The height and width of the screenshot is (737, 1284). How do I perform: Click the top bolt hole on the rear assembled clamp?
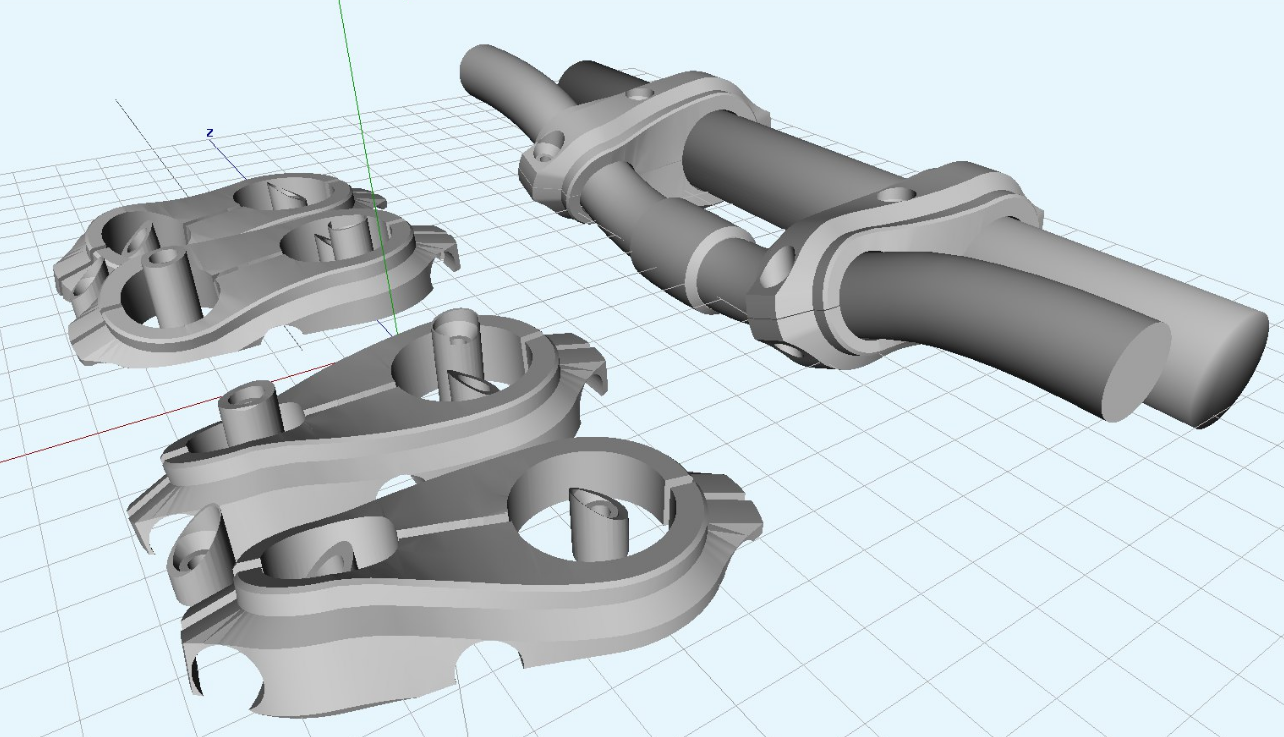(638, 96)
